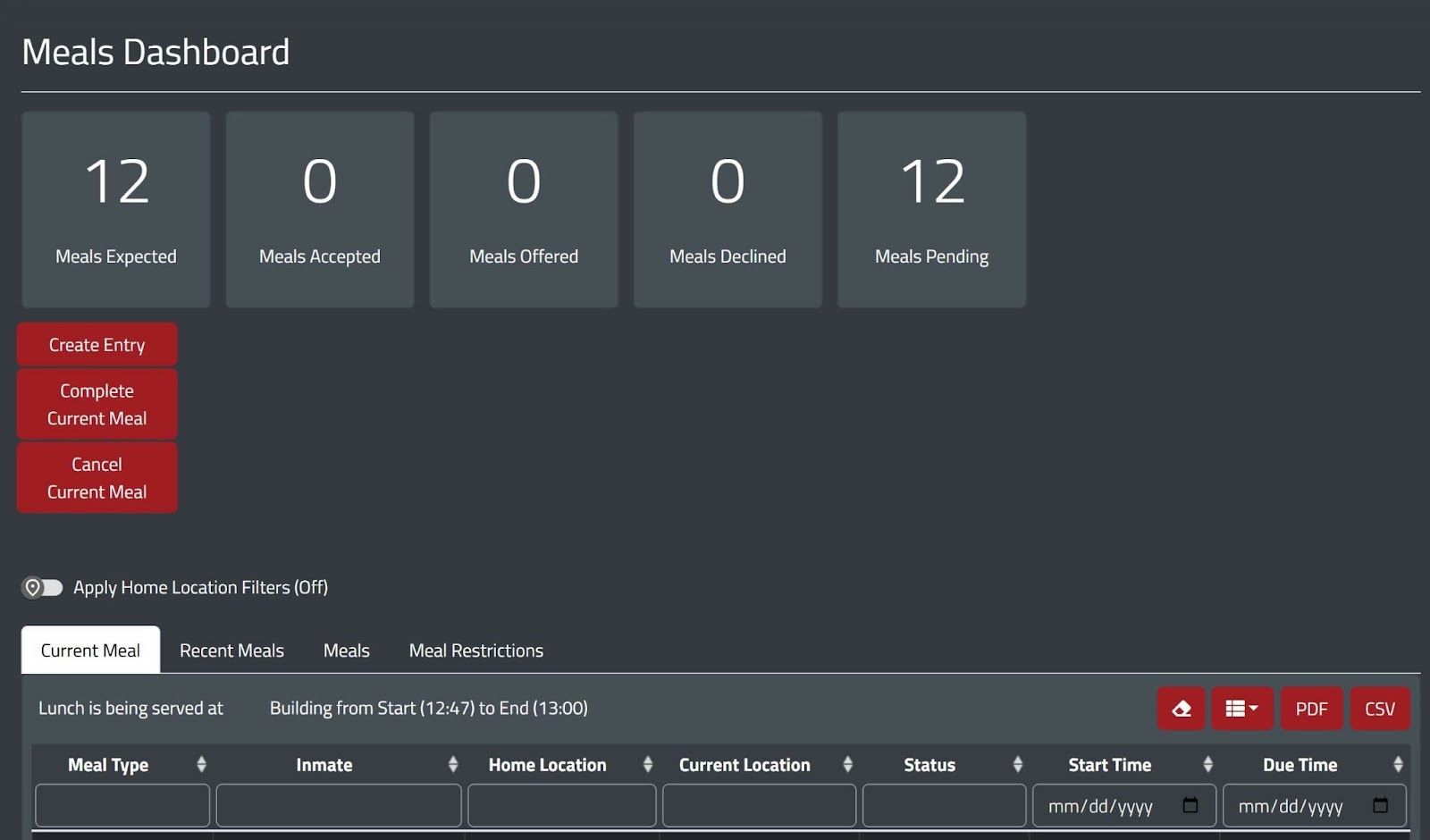Clear filters with the eraser icon button
Screen dimensions: 1430x840
1182,709
